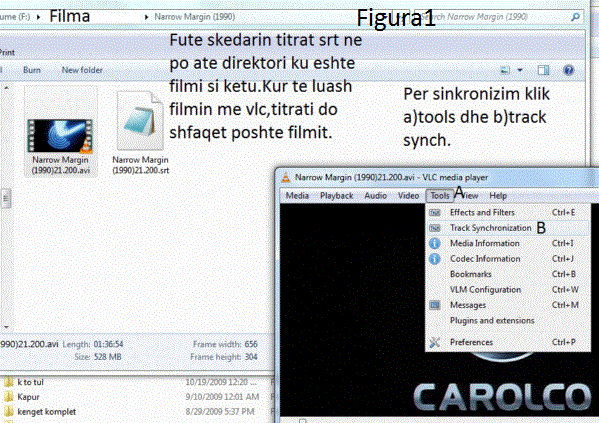Click the Codec Information blue info icon
This screenshot has height=423, width=599.
click(435, 259)
